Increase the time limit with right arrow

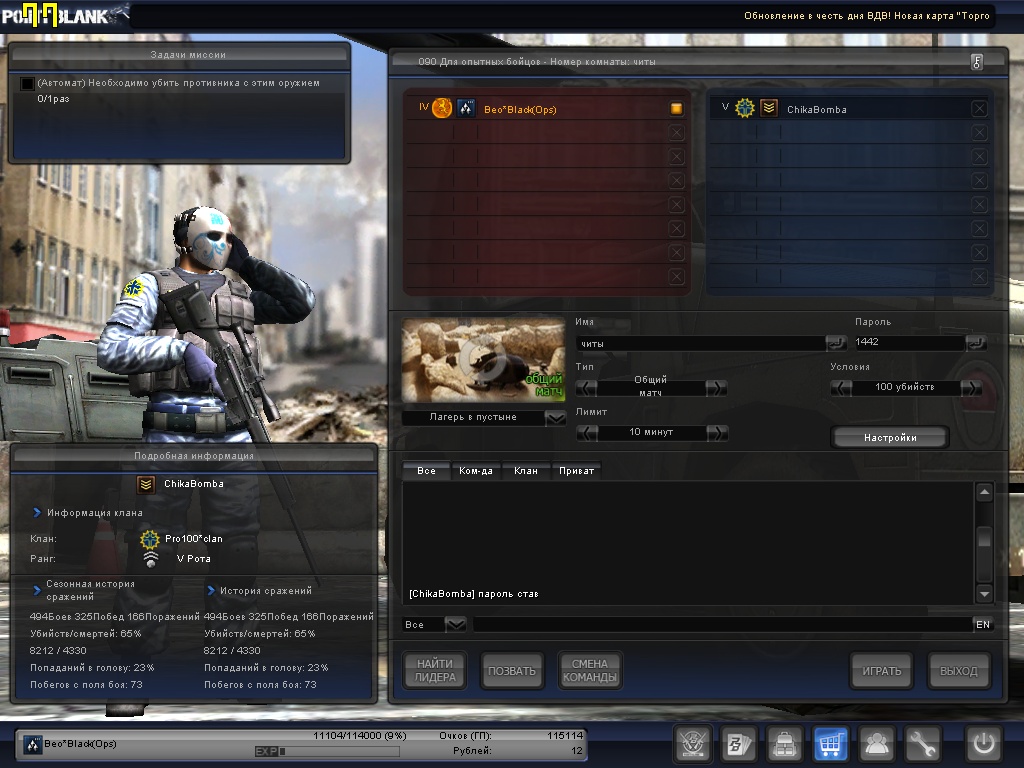click(717, 433)
